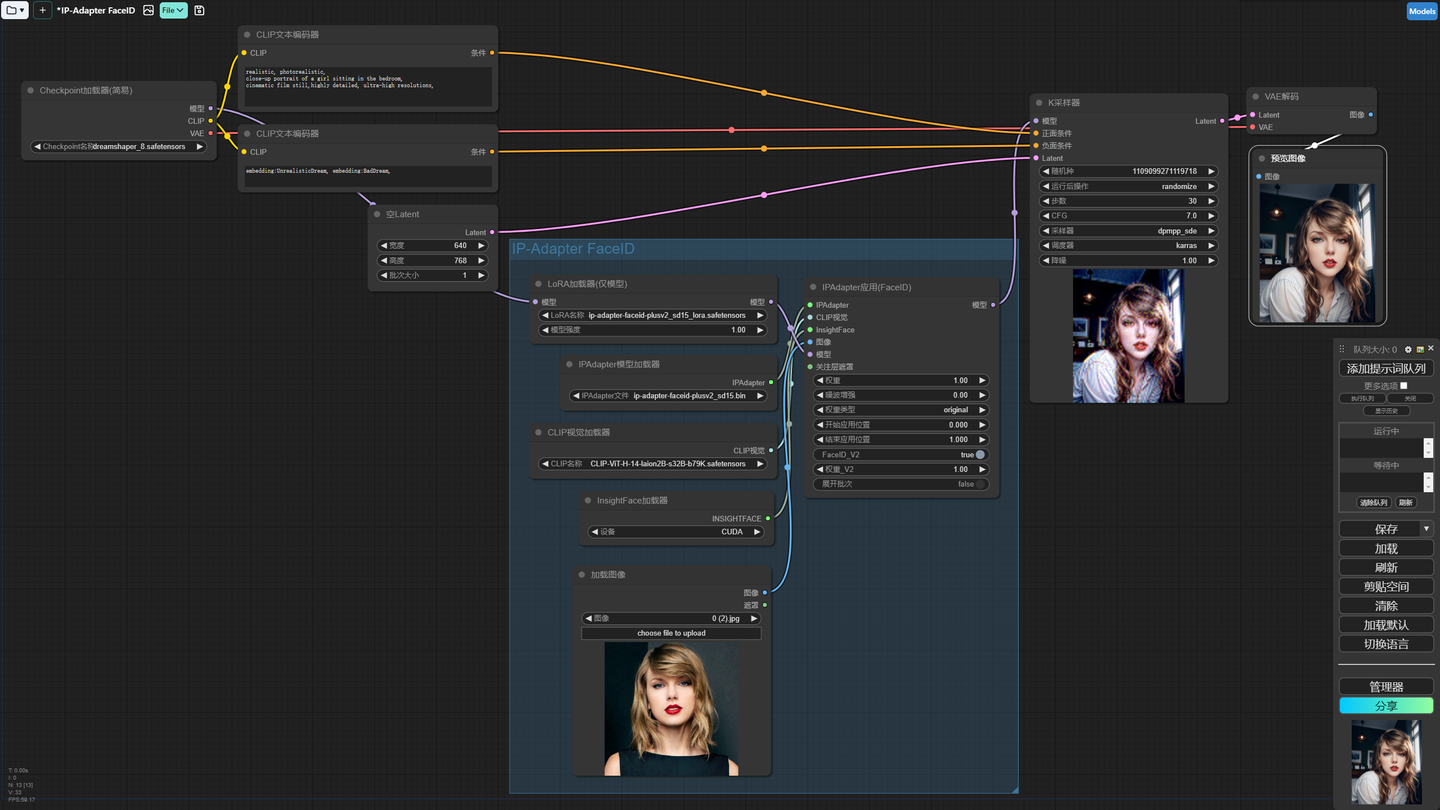Toggle the 展开批次 switch

[x=979, y=484]
